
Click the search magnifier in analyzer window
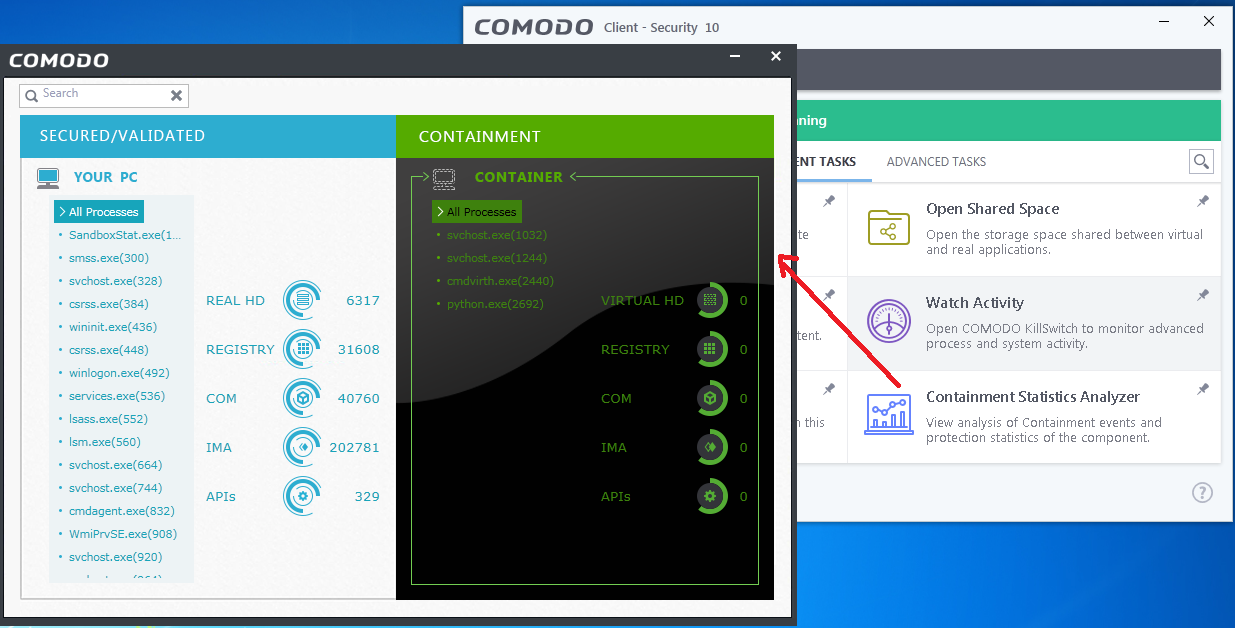tap(31, 95)
